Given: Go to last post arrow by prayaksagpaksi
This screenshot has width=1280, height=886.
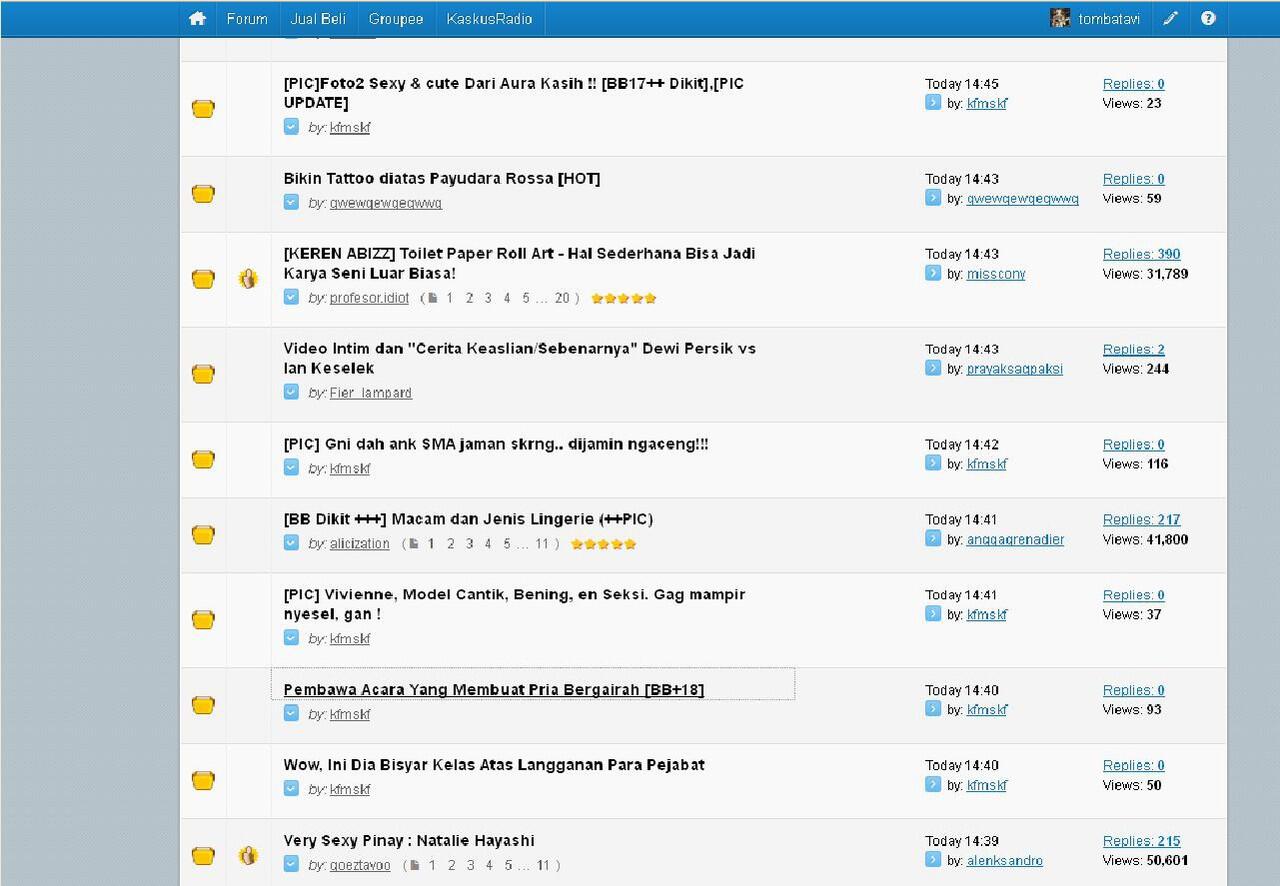Looking at the screenshot, I should (932, 368).
